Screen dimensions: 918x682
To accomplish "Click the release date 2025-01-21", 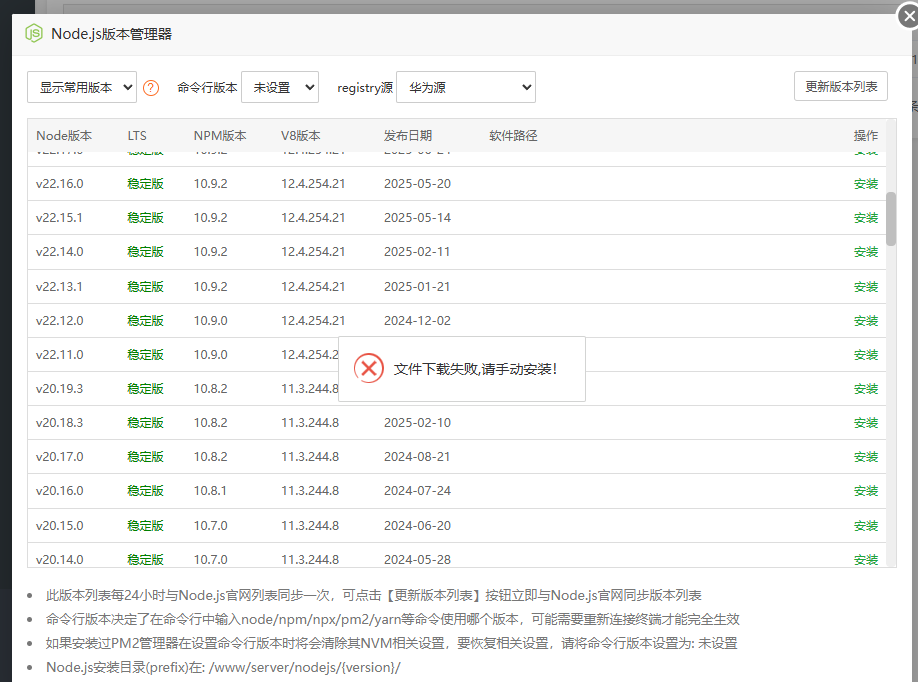I will (417, 287).
